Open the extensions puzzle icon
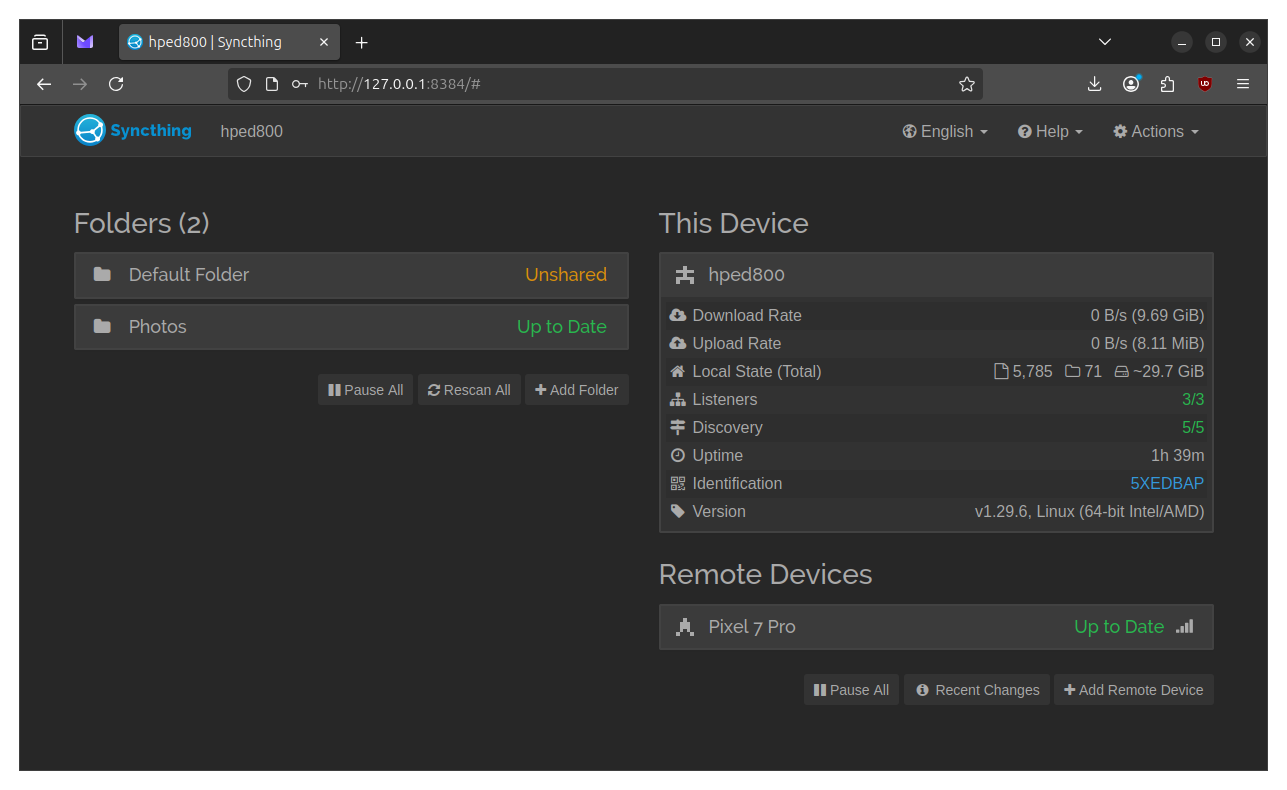 pos(1167,84)
